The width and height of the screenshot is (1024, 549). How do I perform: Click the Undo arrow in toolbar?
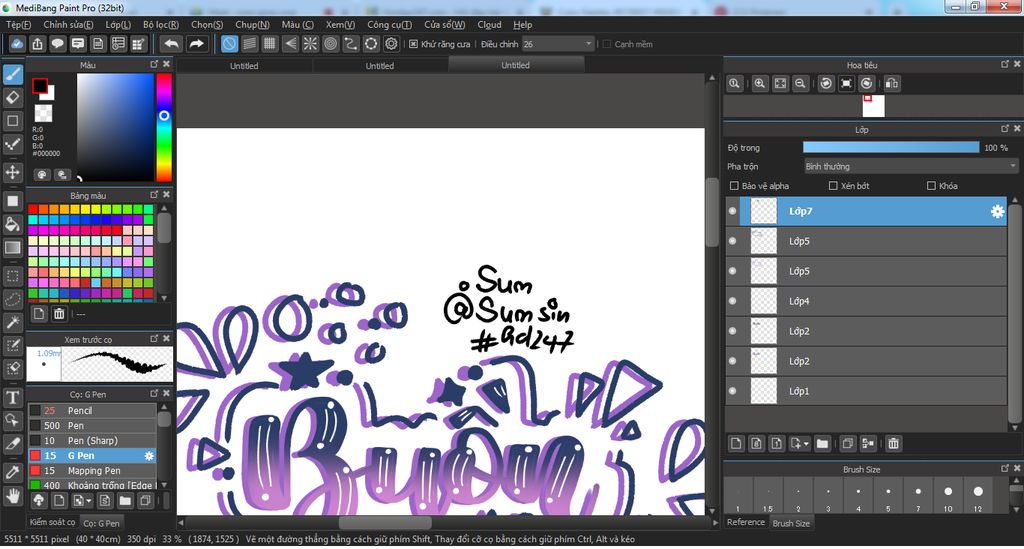click(172, 44)
